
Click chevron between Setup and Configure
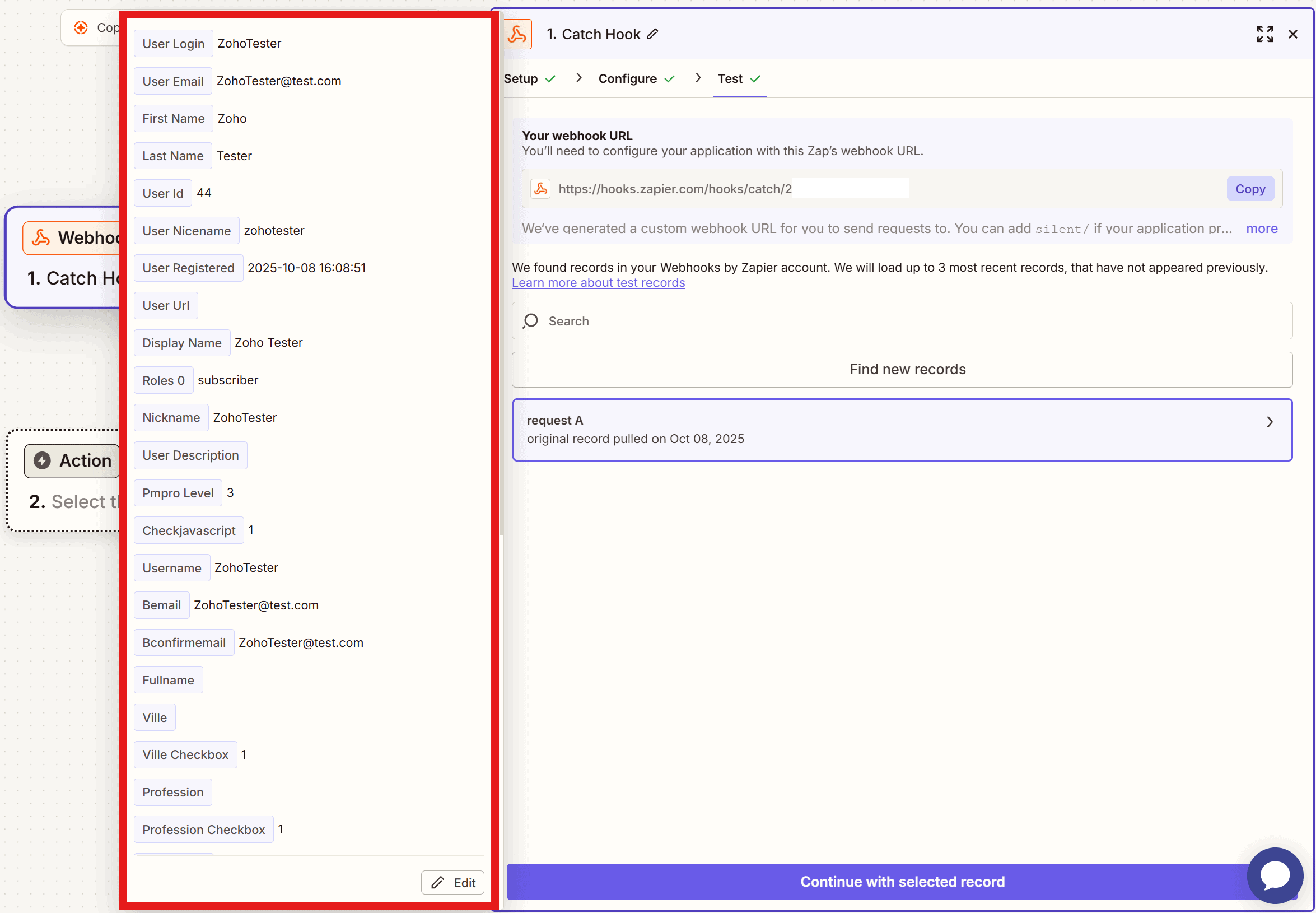click(x=579, y=78)
